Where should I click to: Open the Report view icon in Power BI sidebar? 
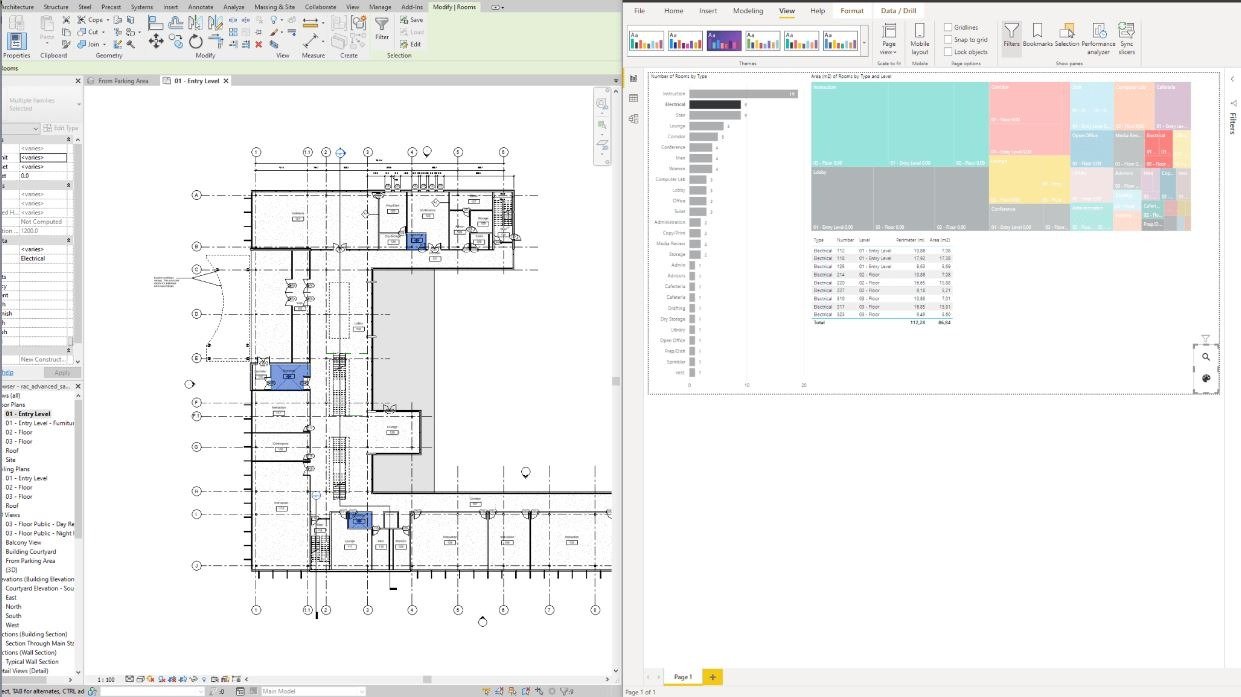[x=633, y=79]
